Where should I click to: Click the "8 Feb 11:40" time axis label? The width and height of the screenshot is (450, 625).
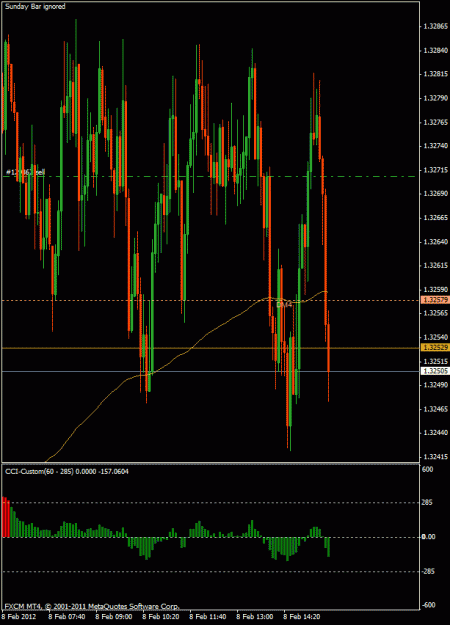point(208,617)
